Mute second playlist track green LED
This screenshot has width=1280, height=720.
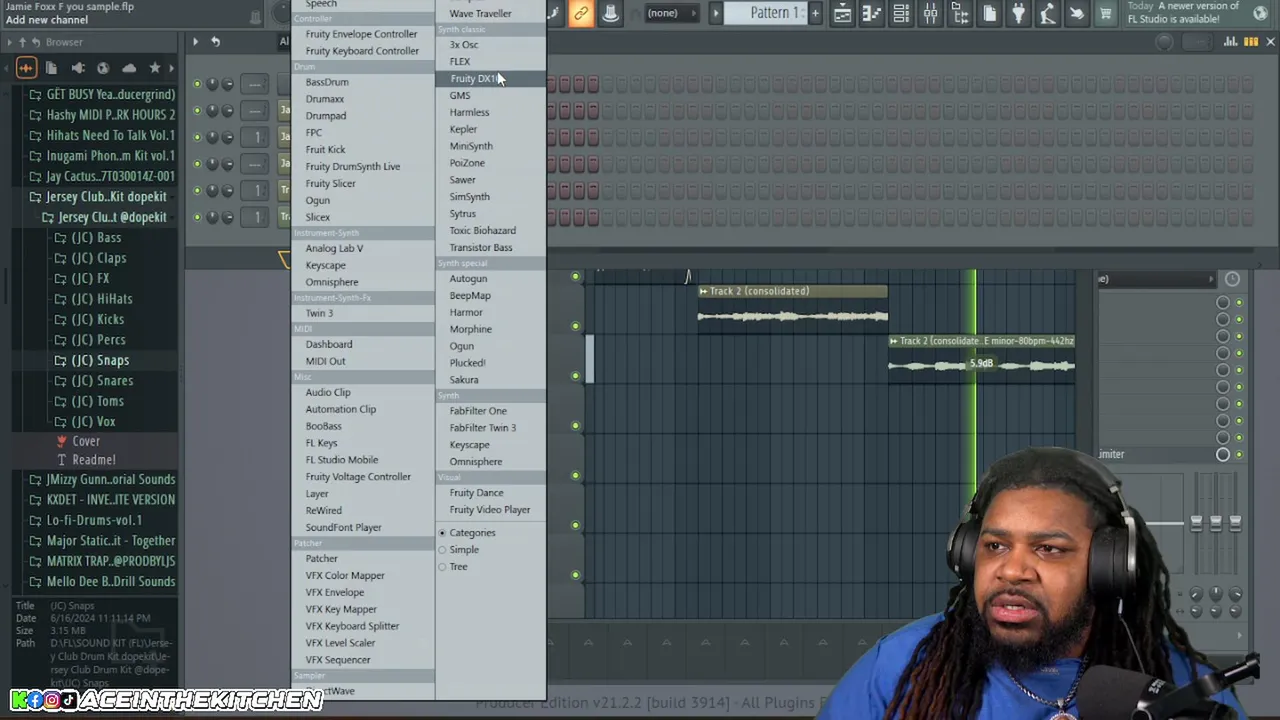click(x=575, y=326)
